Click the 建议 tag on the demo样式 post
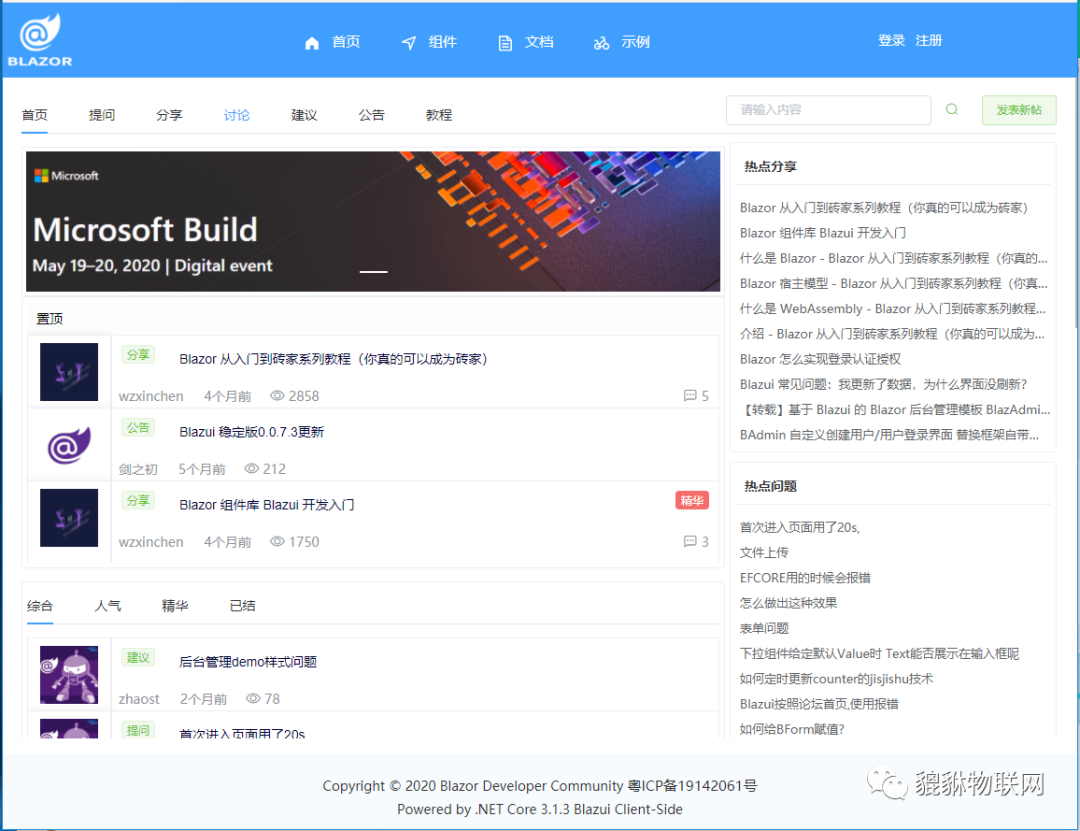The width and height of the screenshot is (1080, 831). pyautogui.click(x=138, y=657)
